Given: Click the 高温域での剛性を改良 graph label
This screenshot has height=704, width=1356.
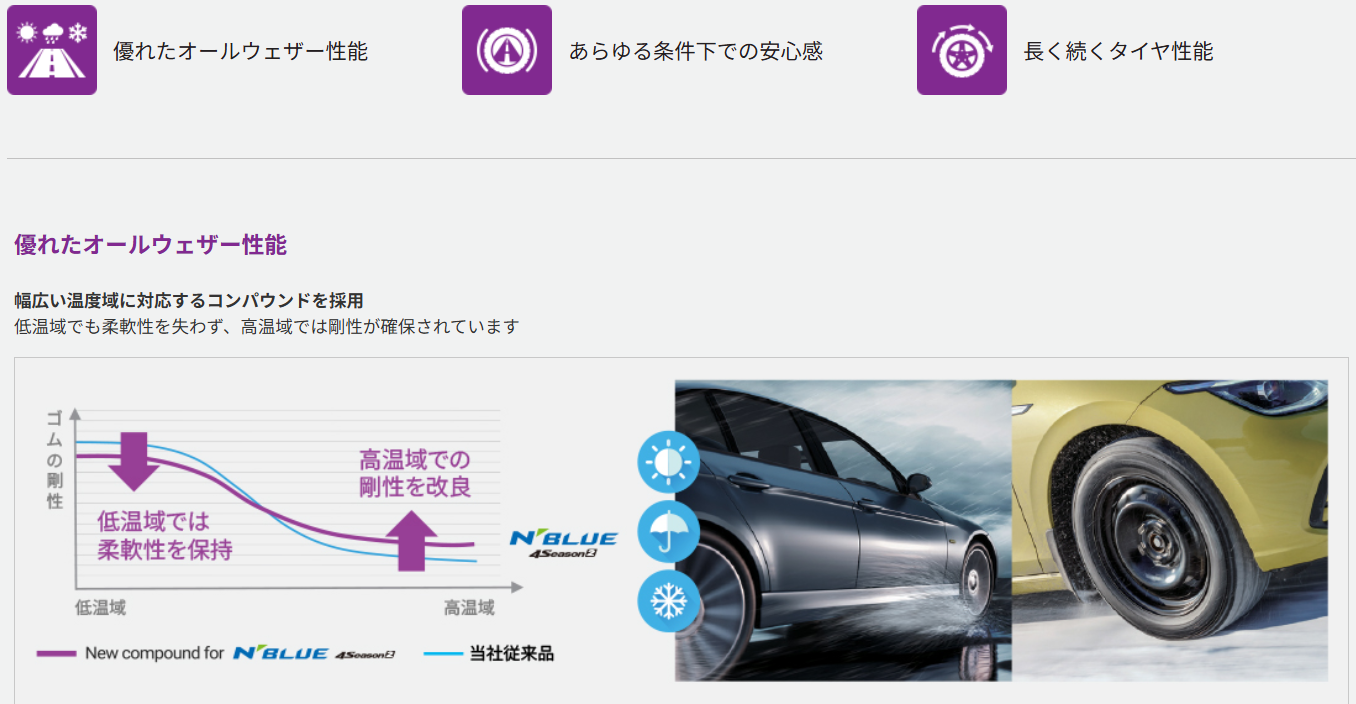Looking at the screenshot, I should point(415,473).
